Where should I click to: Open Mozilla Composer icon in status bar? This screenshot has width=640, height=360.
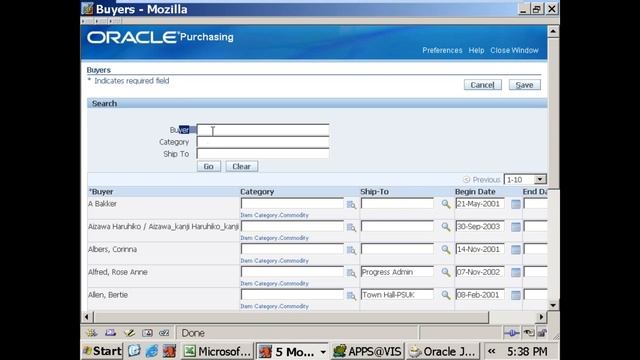(129, 333)
